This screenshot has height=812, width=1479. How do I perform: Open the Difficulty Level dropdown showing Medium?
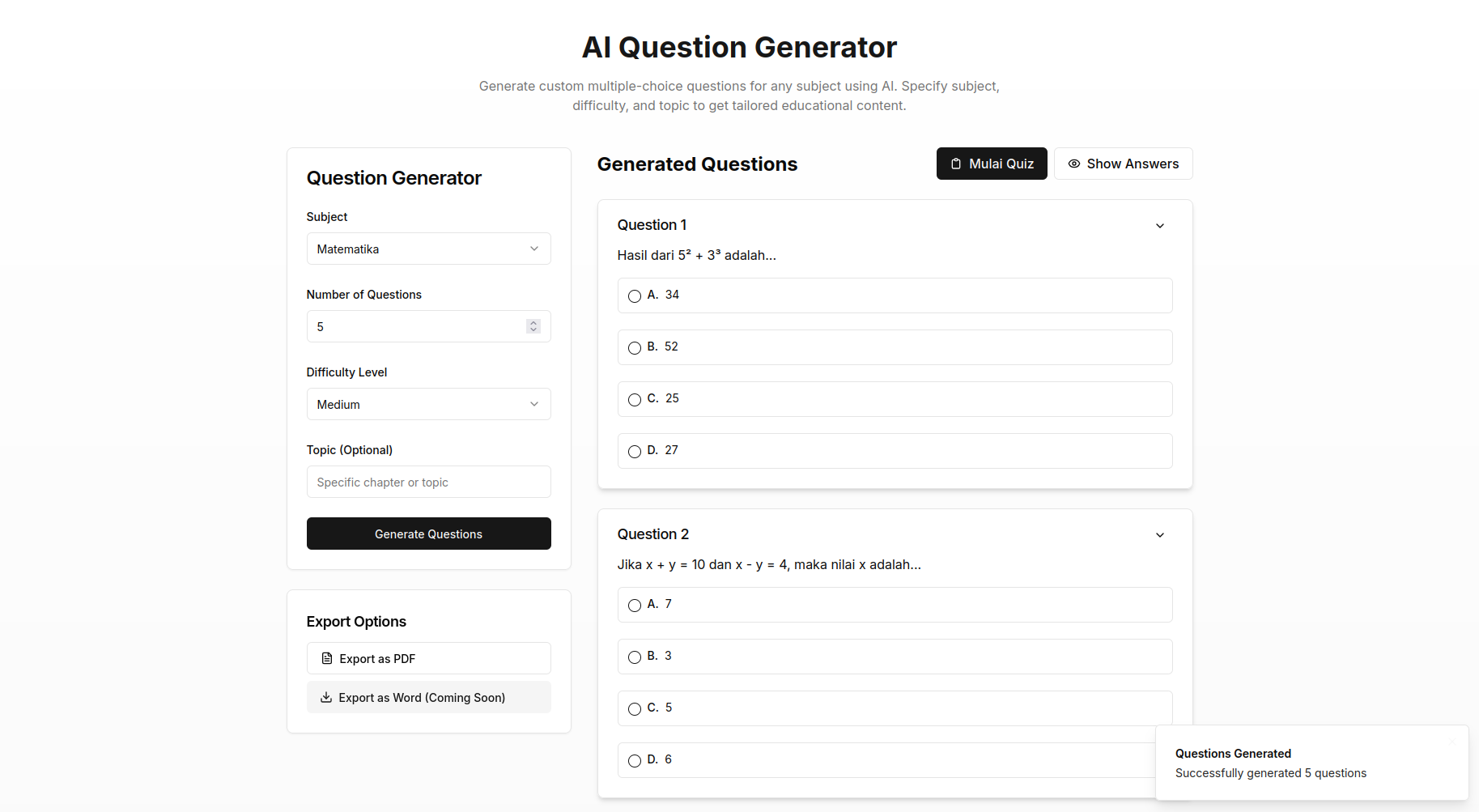pos(428,404)
